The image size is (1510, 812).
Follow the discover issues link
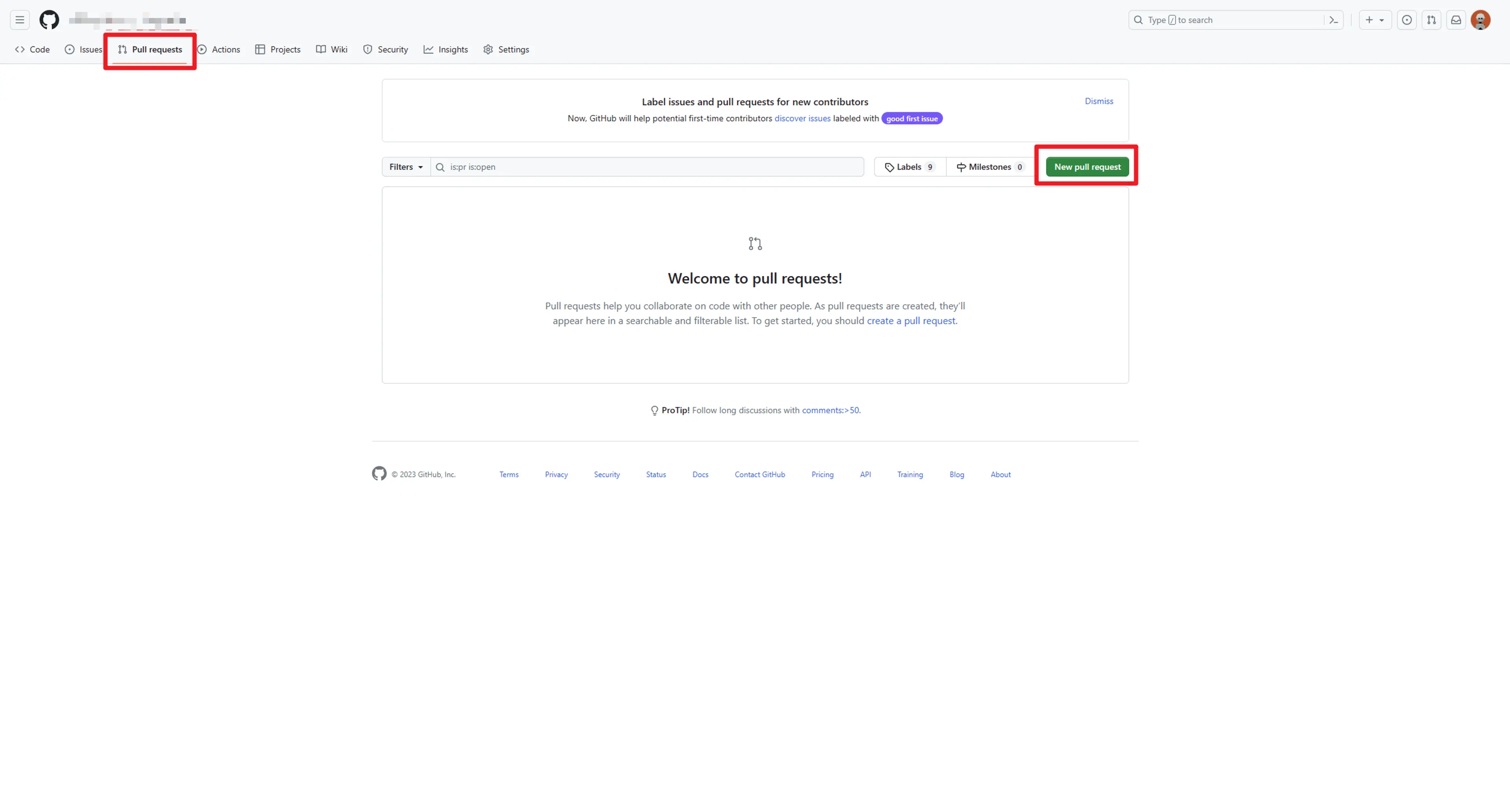[802, 118]
